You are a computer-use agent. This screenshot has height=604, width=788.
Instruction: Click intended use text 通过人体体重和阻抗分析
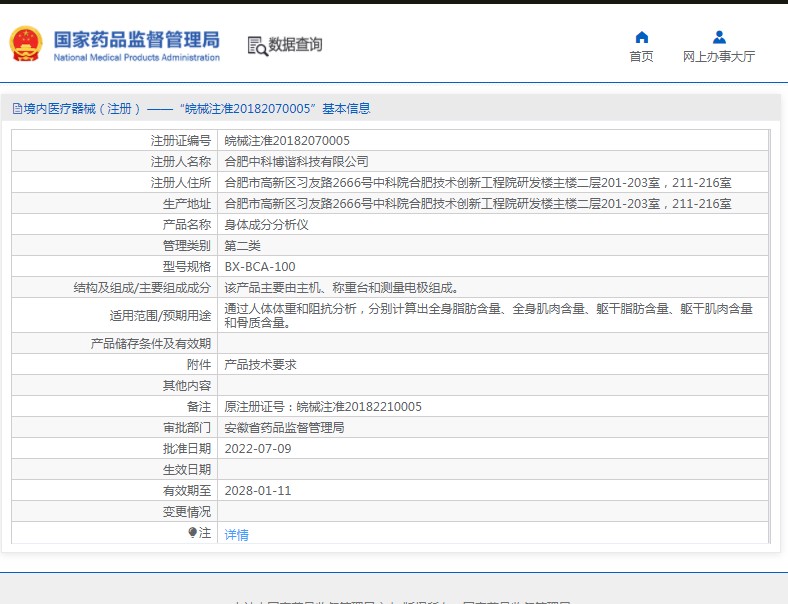click(x=488, y=316)
